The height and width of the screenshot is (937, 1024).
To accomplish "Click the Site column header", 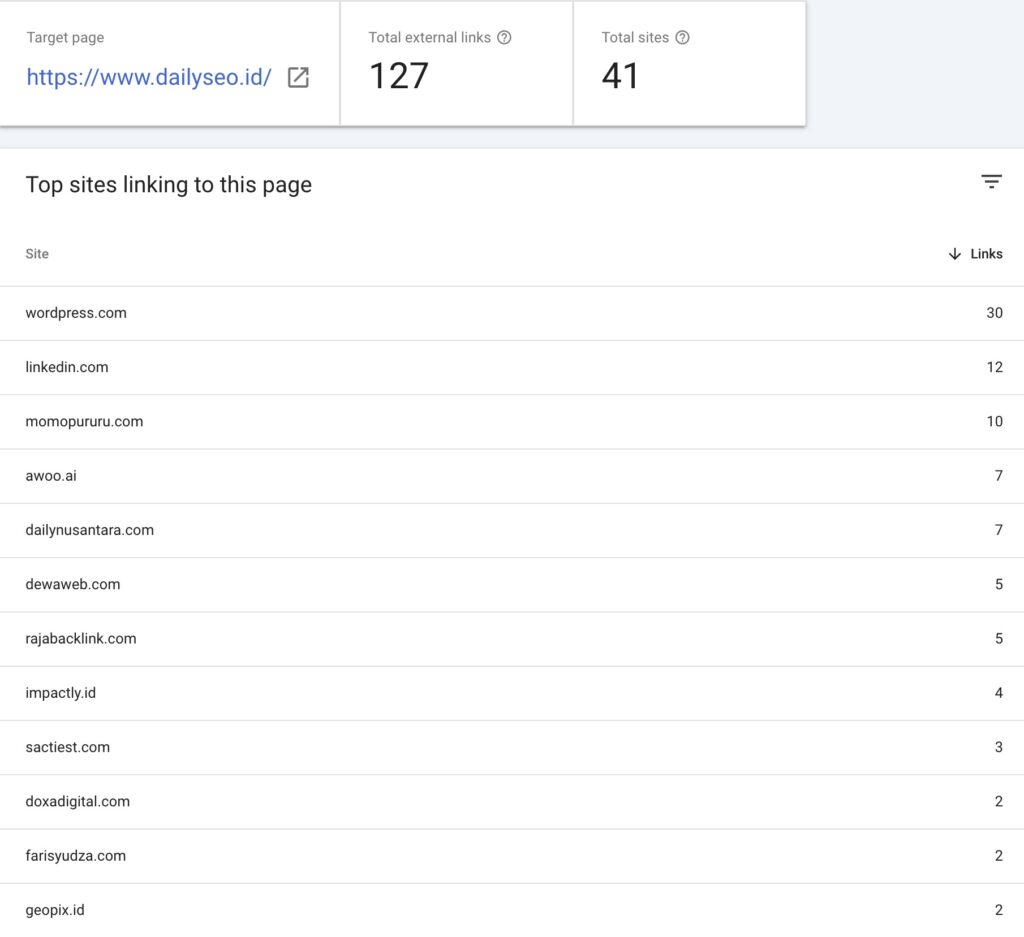I will click(37, 254).
